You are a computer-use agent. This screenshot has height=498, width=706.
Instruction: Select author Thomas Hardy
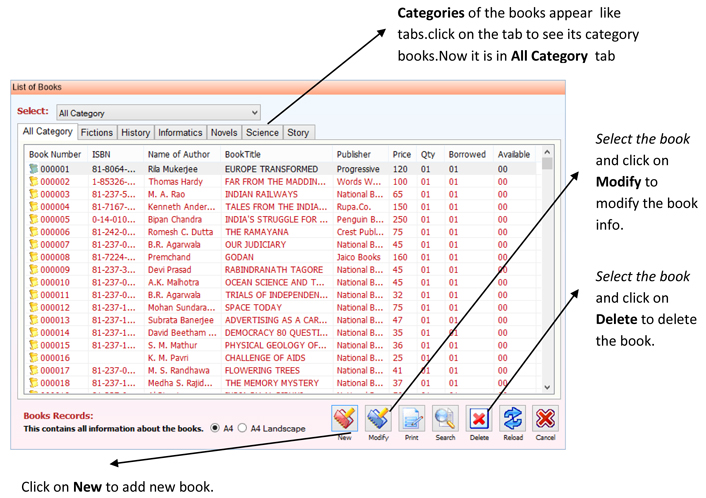pyautogui.click(x=176, y=181)
